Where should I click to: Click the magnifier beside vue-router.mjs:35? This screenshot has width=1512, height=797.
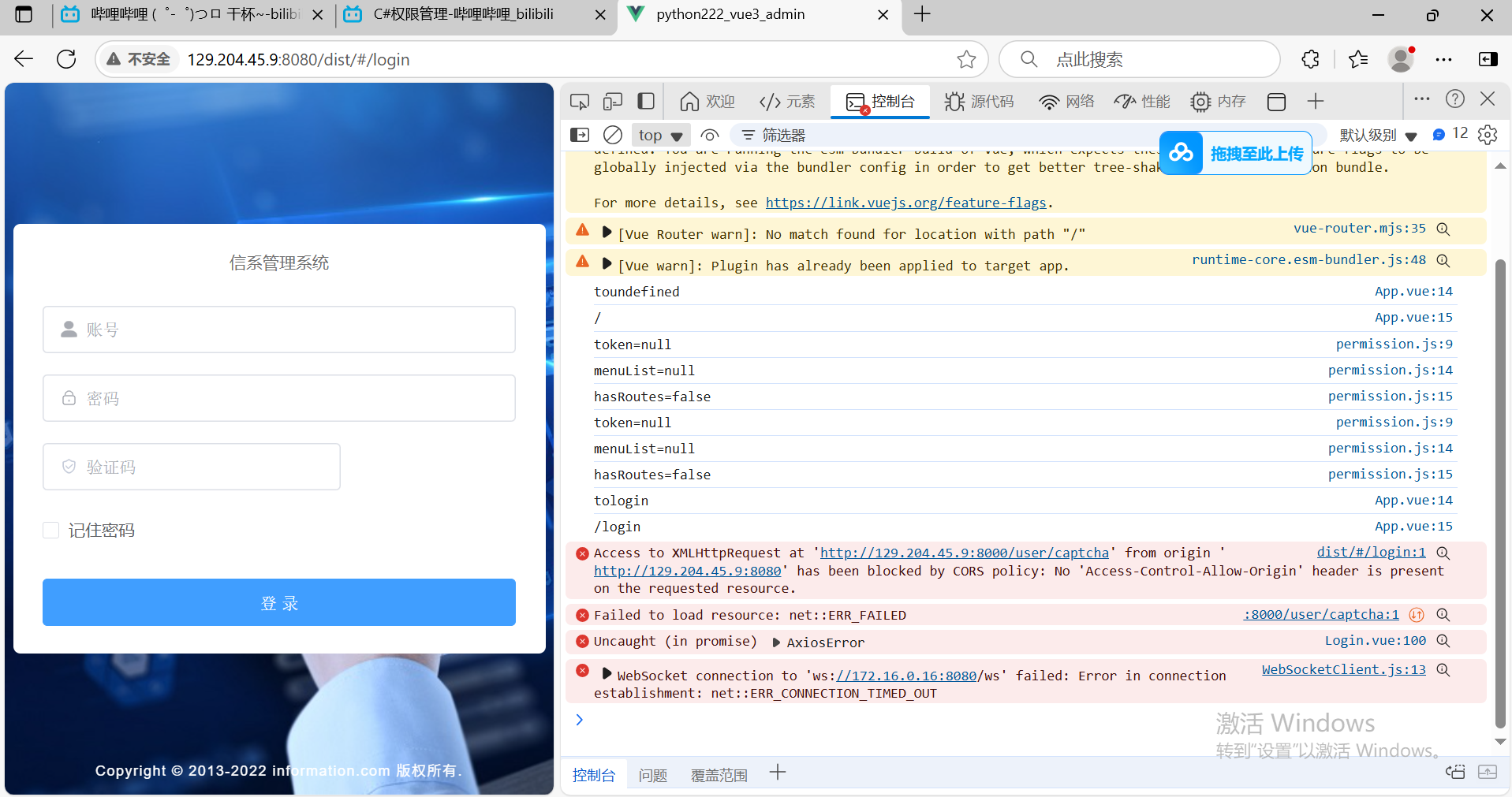[x=1444, y=229]
